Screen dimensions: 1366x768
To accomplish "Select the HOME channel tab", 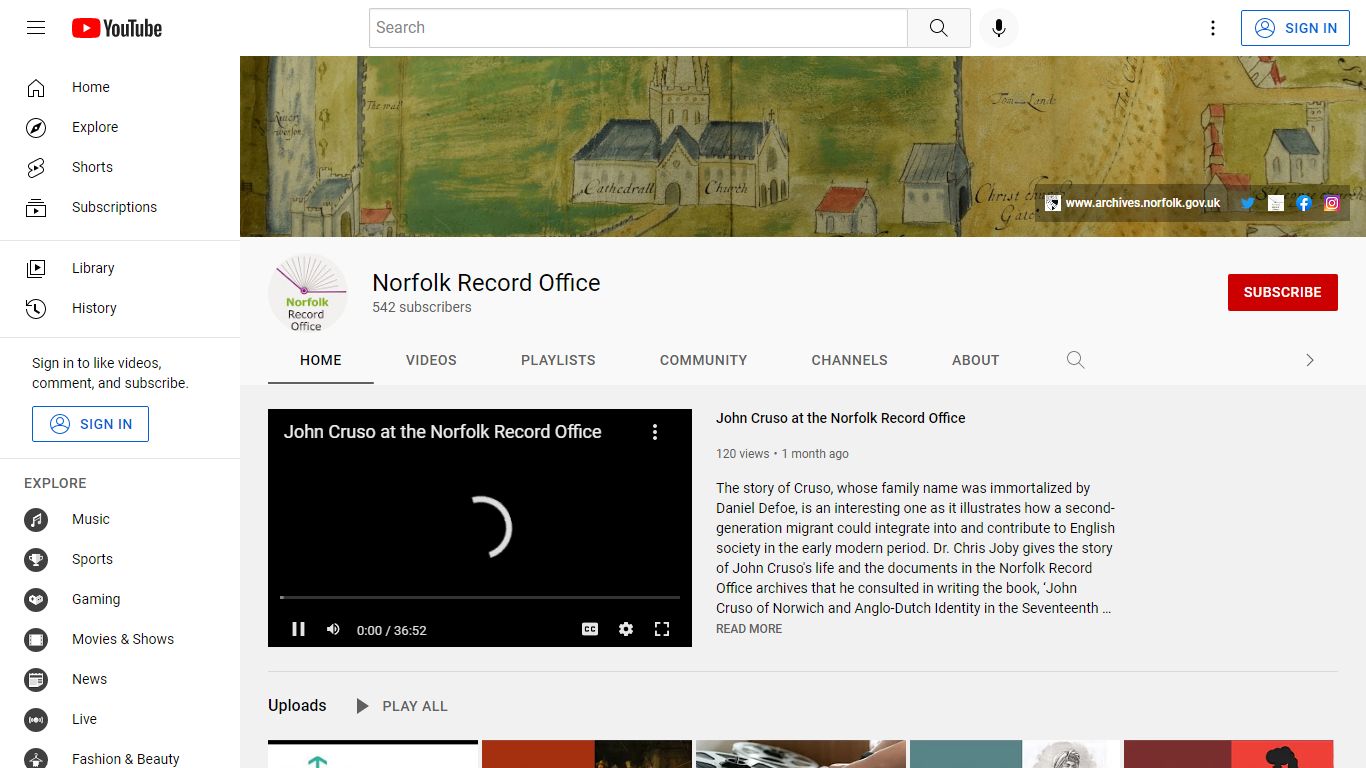I will tap(321, 360).
